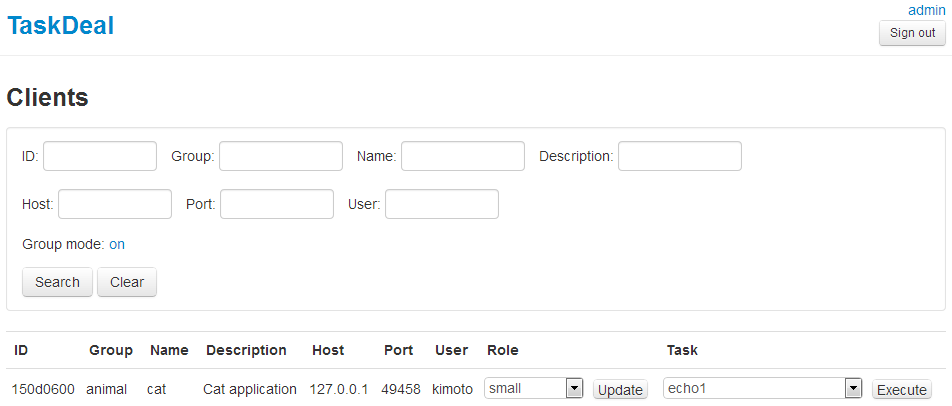The image size is (952, 406).
Task: Select the Name input box
Action: pyautogui.click(x=463, y=156)
